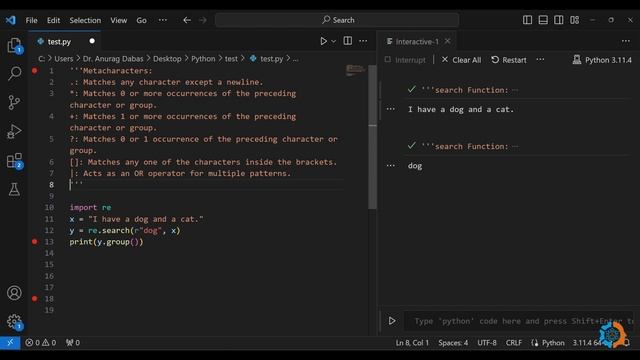Open the Accounts menu

click(x=14, y=293)
